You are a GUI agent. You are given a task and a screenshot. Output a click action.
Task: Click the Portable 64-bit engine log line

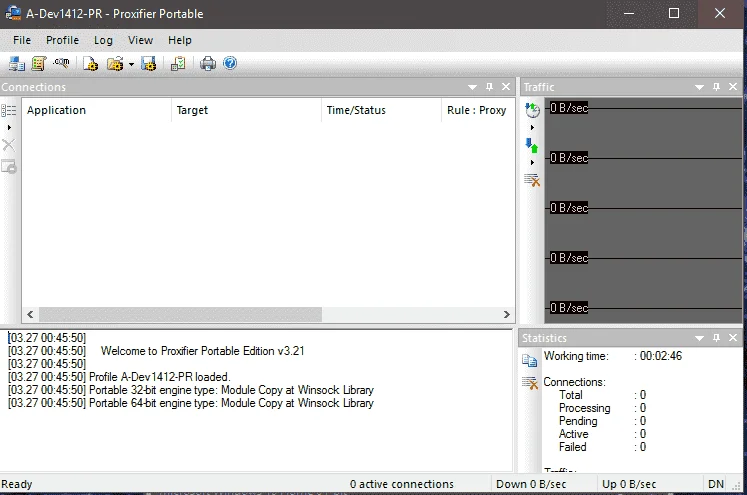191,403
